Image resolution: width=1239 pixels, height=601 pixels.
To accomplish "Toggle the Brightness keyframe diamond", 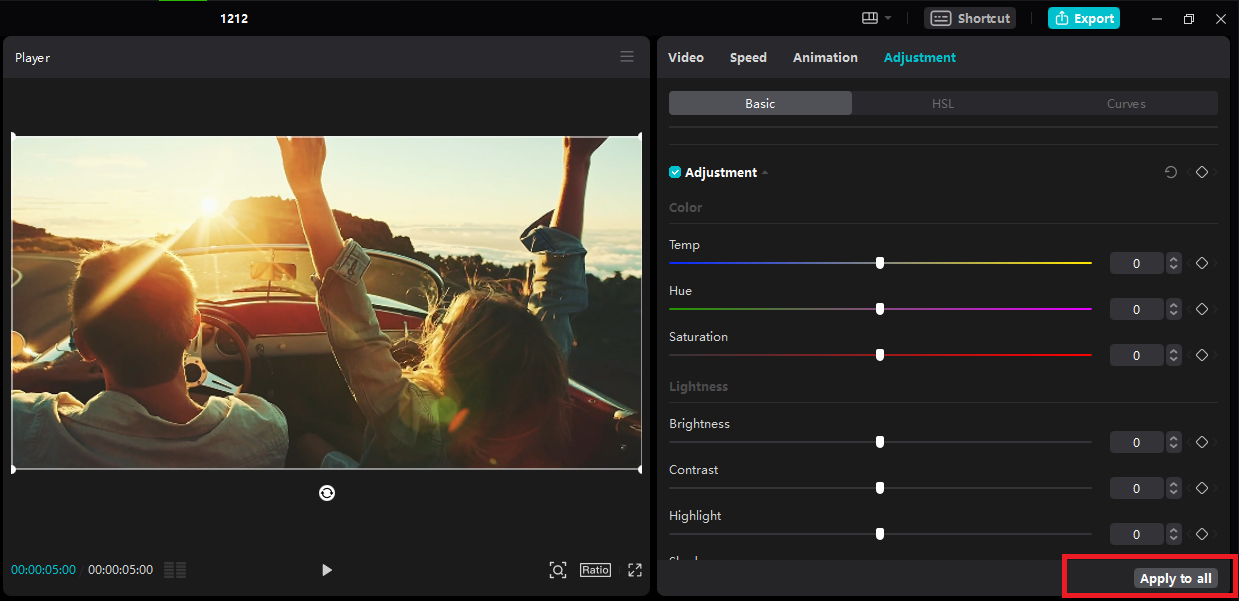I will tap(1202, 442).
